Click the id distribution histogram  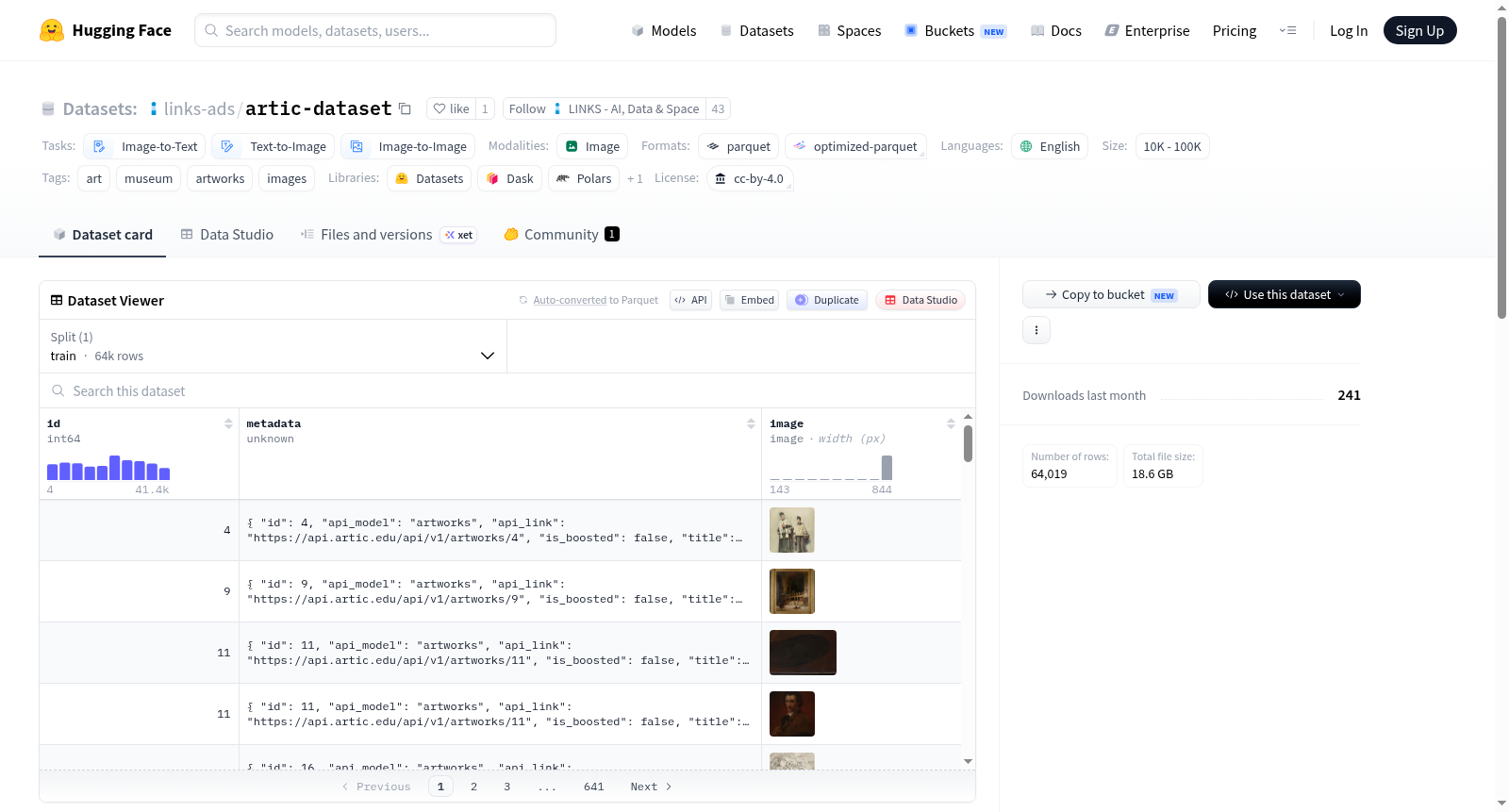[108, 468]
